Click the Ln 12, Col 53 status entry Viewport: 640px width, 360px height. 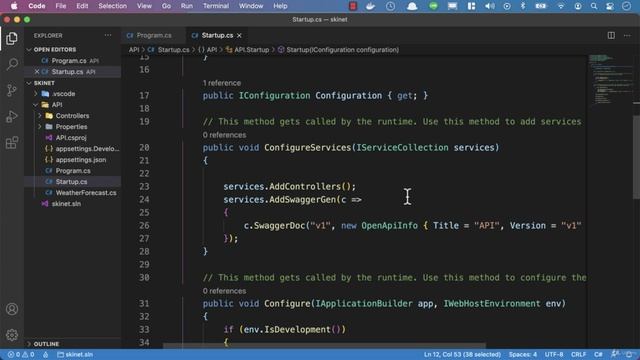point(462,355)
